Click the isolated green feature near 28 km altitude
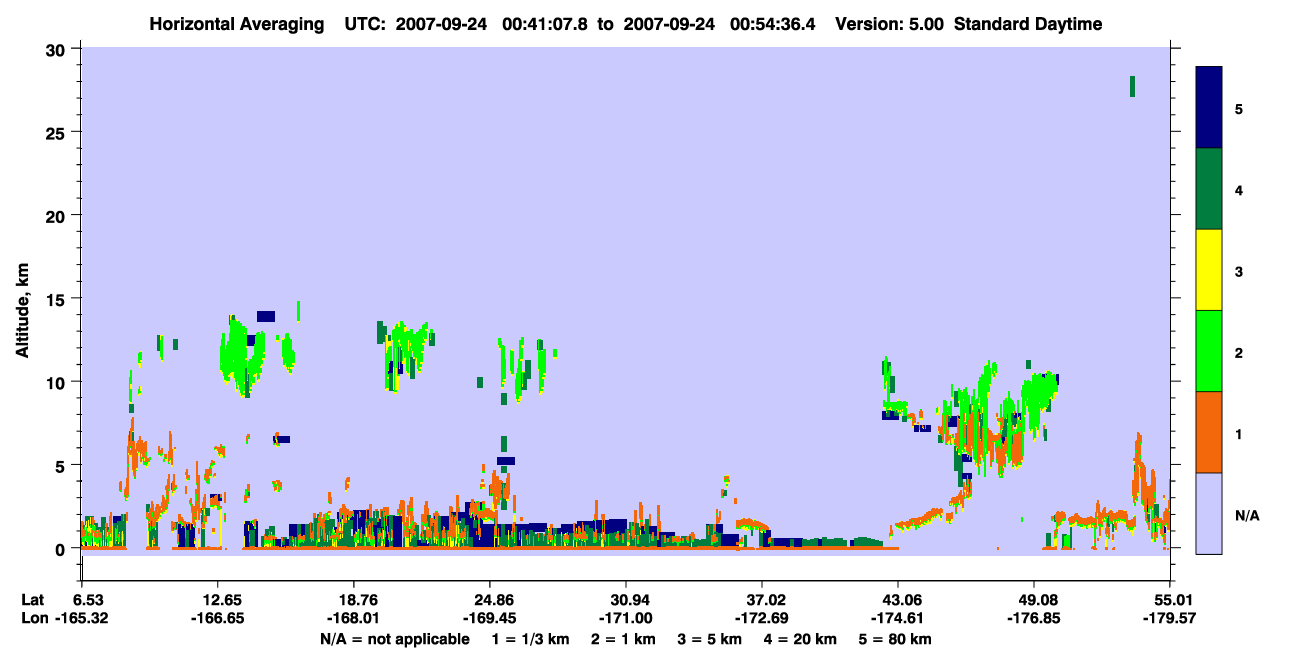Viewport: 1300px width, 667px height. point(1132,87)
